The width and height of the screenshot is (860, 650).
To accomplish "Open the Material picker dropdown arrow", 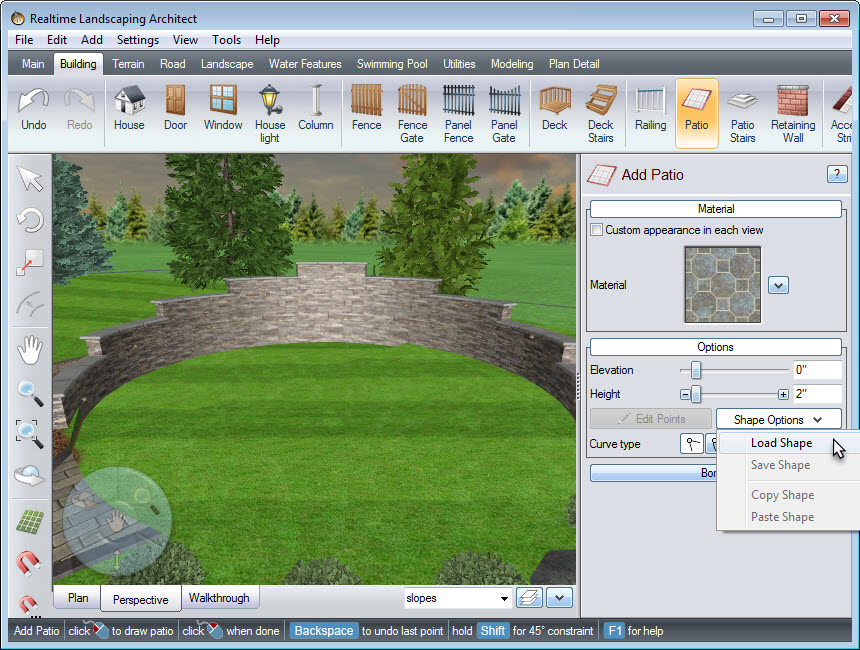I will tap(778, 285).
